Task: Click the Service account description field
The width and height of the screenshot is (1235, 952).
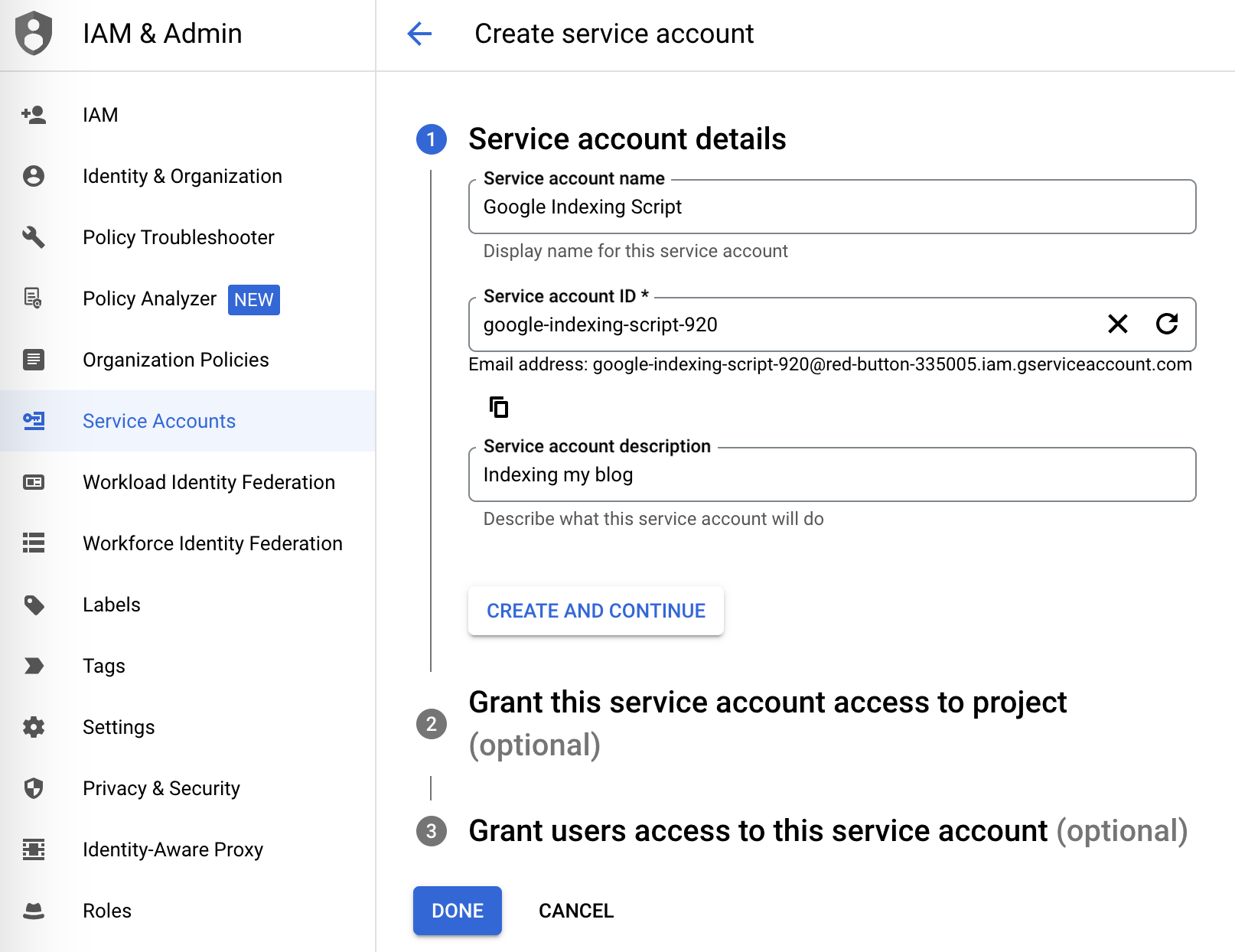Action: (x=832, y=474)
